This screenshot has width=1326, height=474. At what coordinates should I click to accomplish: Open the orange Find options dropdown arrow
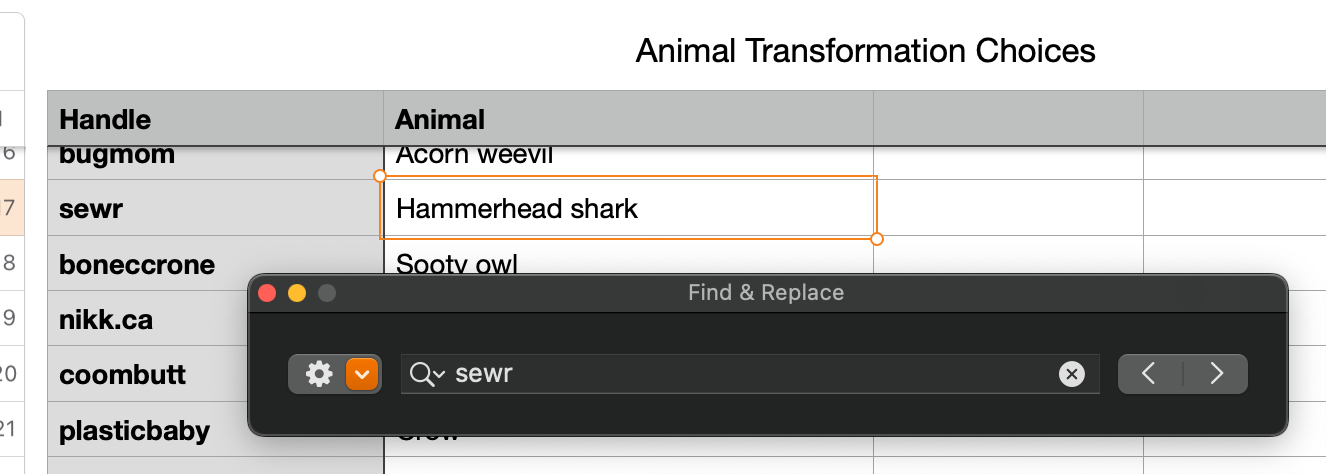(x=362, y=374)
